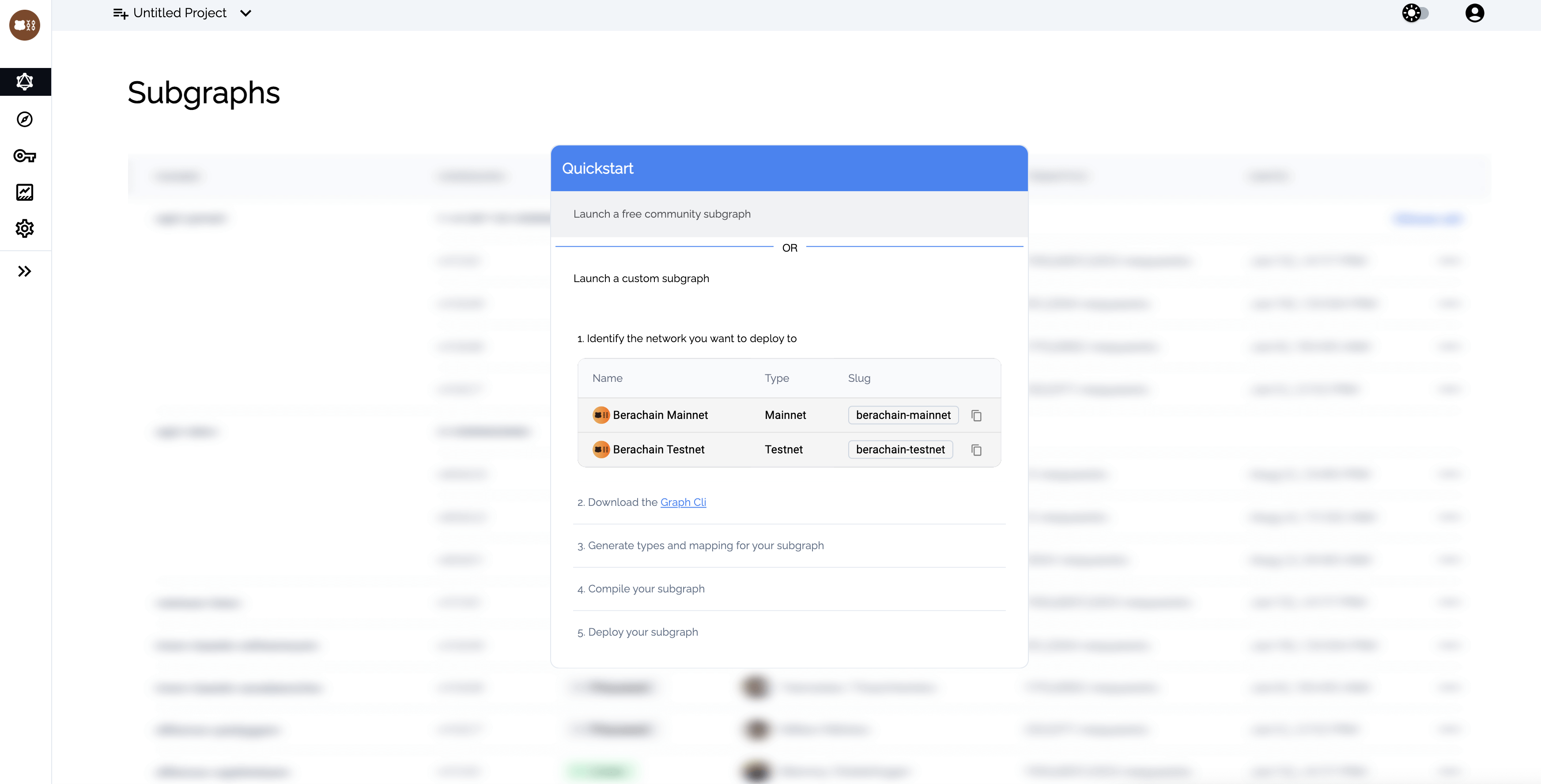Expand Launch a free community subgraph
The height and width of the screenshot is (784, 1541).
pos(789,214)
